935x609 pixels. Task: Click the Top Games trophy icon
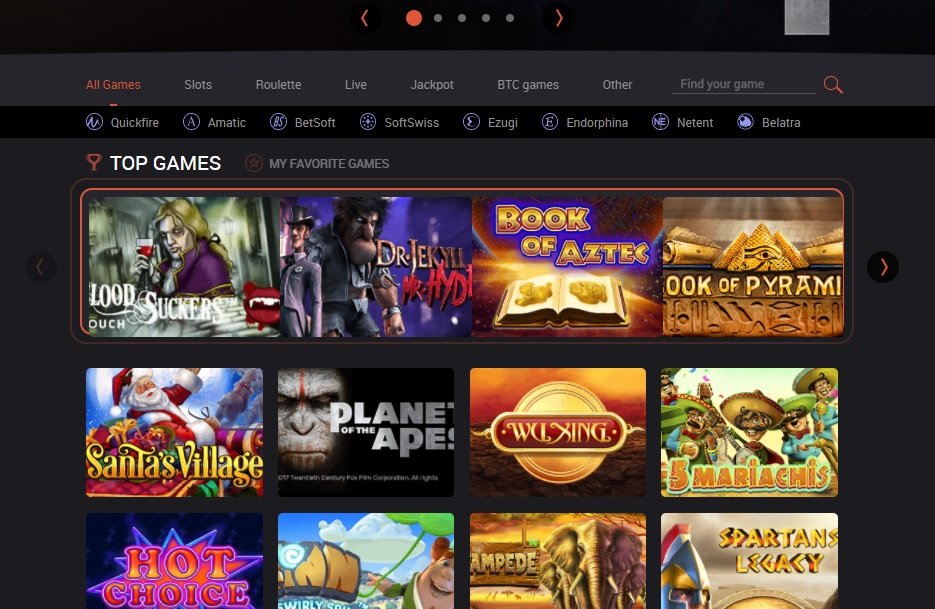point(94,162)
